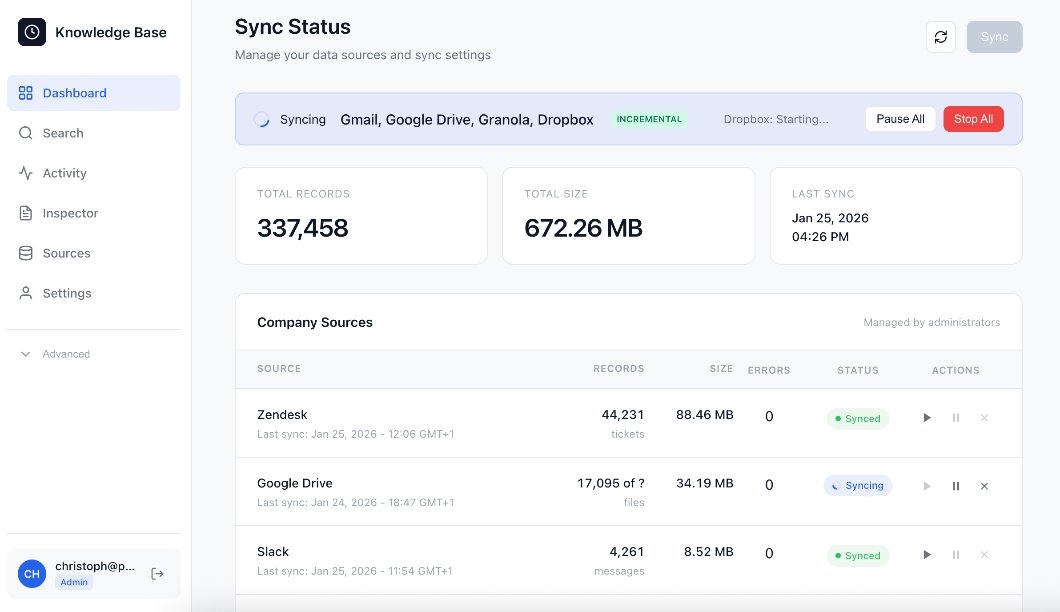Click the RECORDS column header
This screenshot has width=1060, height=612.
pyautogui.click(x=619, y=369)
